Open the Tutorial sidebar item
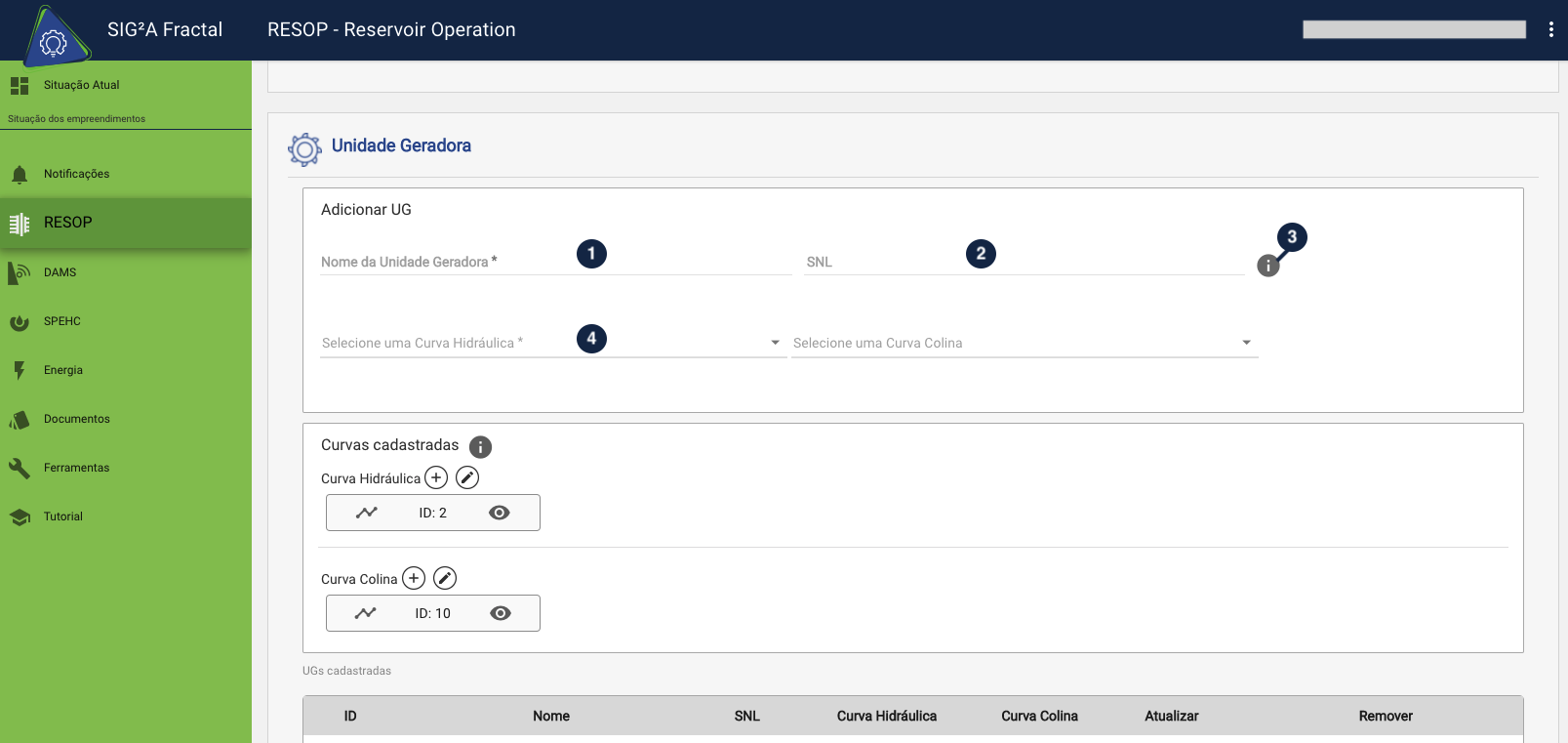Viewport: 1568px width, 743px height. coord(63,516)
